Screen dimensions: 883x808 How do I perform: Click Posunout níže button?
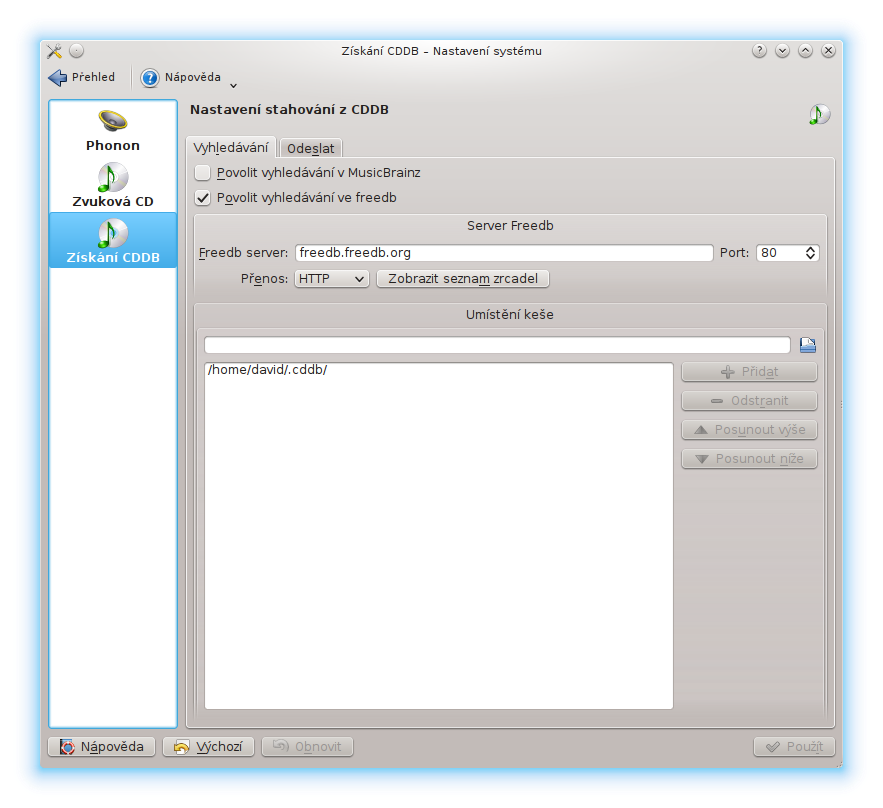[x=749, y=458]
